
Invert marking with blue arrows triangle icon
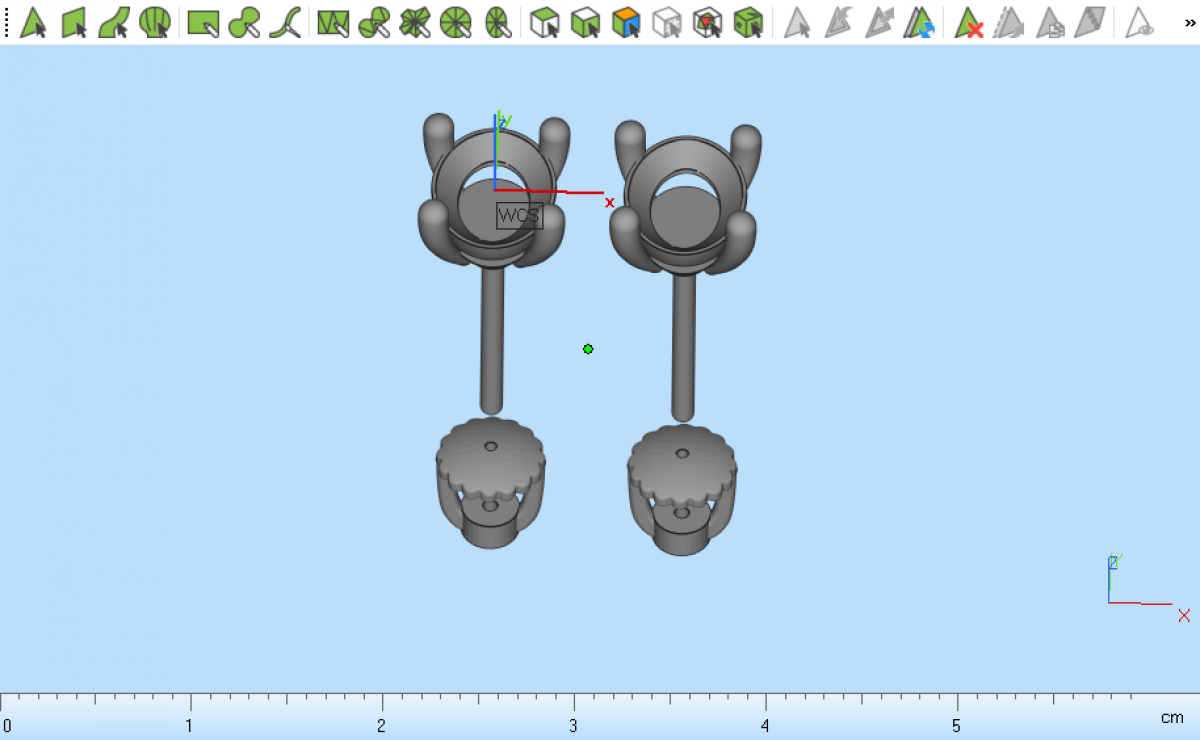tap(920, 22)
